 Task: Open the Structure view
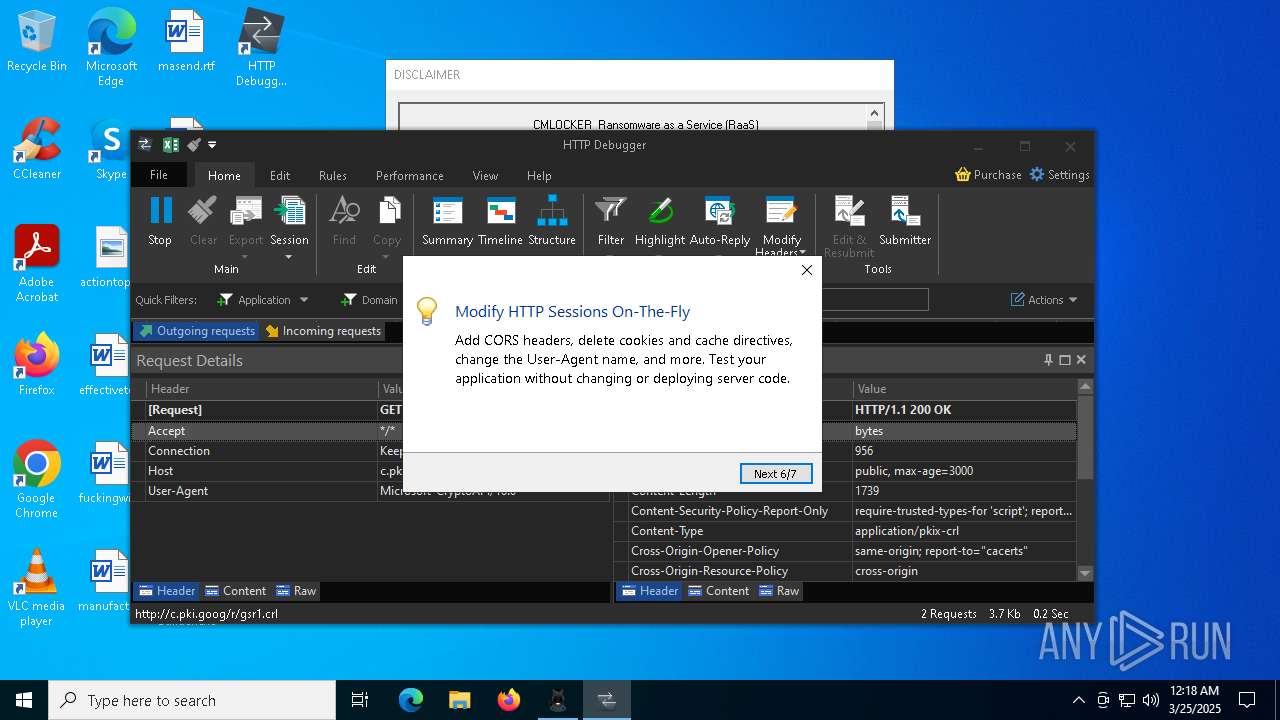tap(552, 221)
